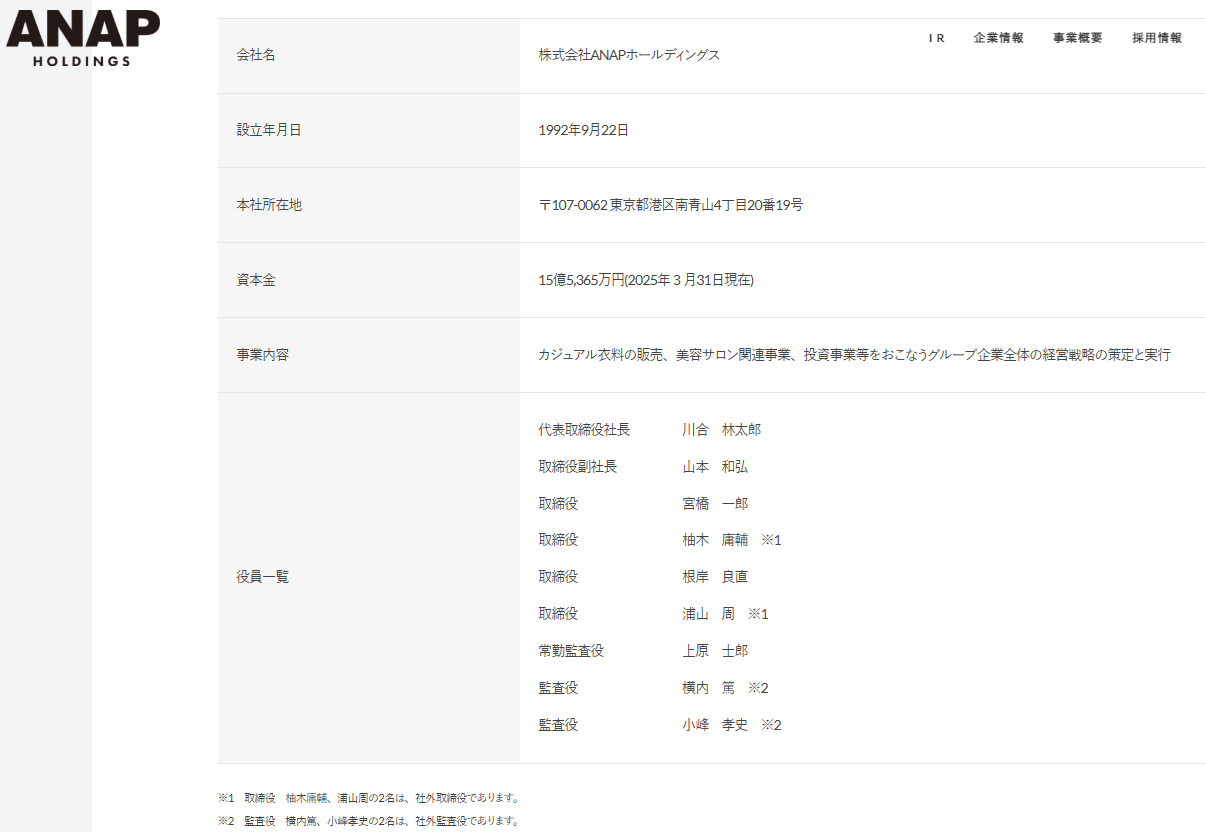The width and height of the screenshot is (1206, 832).
Task: Click the name 山本 和弘
Action: click(x=714, y=467)
